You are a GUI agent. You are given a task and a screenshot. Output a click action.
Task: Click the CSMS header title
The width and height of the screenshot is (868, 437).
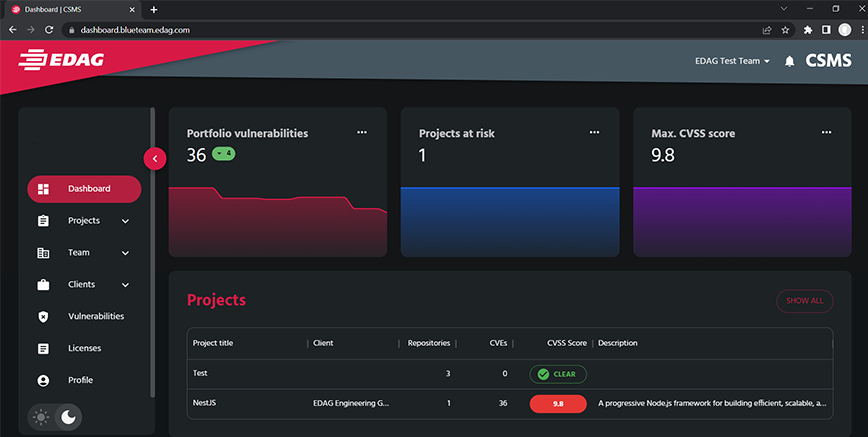(828, 60)
